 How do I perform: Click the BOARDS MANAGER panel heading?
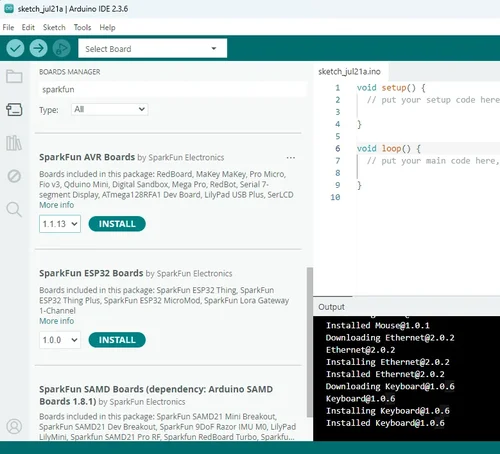(x=70, y=72)
